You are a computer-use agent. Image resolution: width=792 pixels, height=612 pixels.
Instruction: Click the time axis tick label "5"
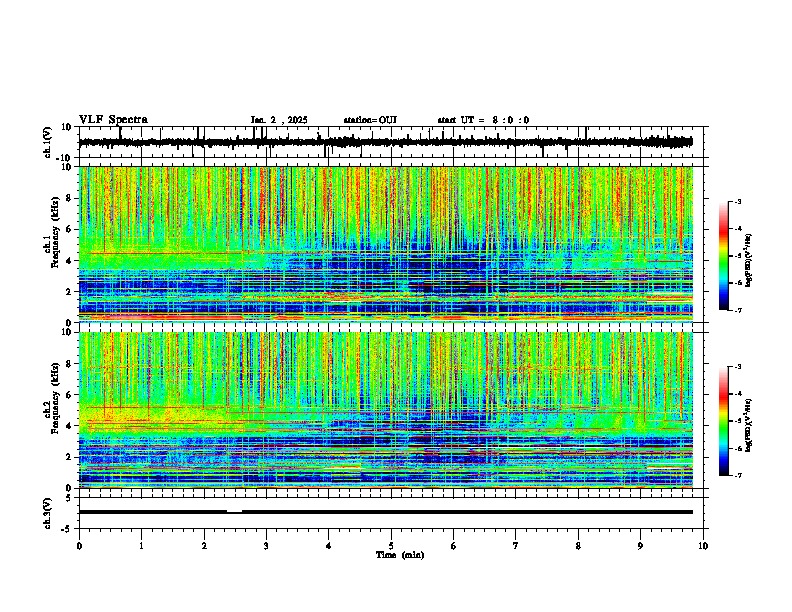click(391, 546)
